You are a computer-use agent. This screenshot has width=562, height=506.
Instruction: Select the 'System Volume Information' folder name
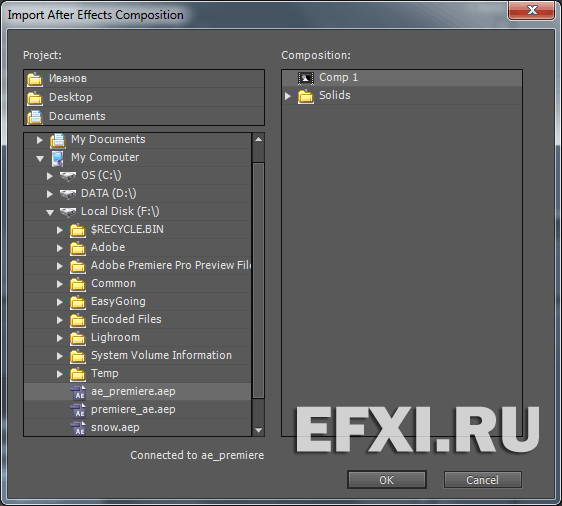point(161,355)
